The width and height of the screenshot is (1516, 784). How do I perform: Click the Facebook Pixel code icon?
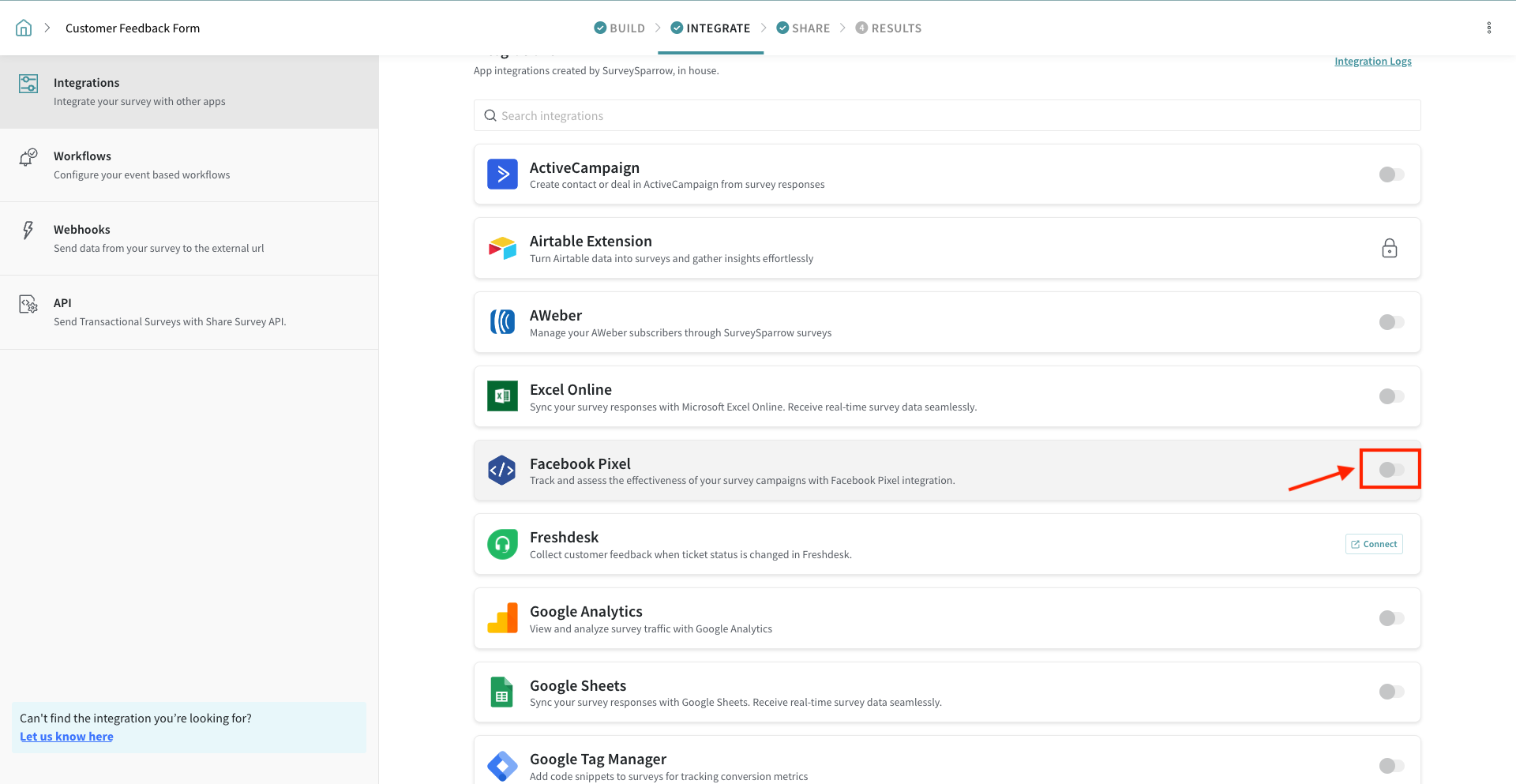point(502,471)
